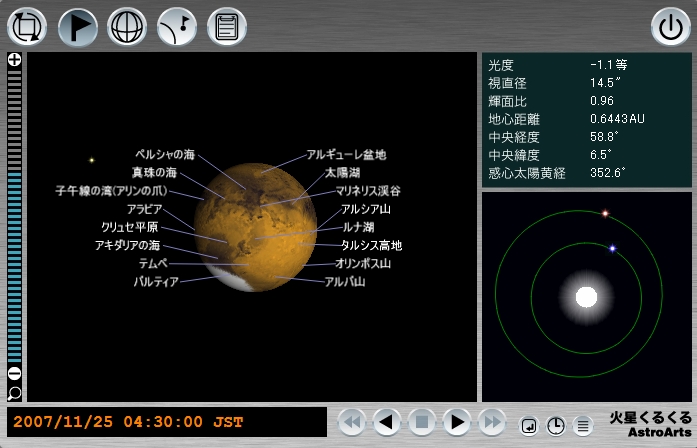This screenshot has height=448, width=697.
Task: Click the date time display 2007/11/25
Action: (x=128, y=422)
